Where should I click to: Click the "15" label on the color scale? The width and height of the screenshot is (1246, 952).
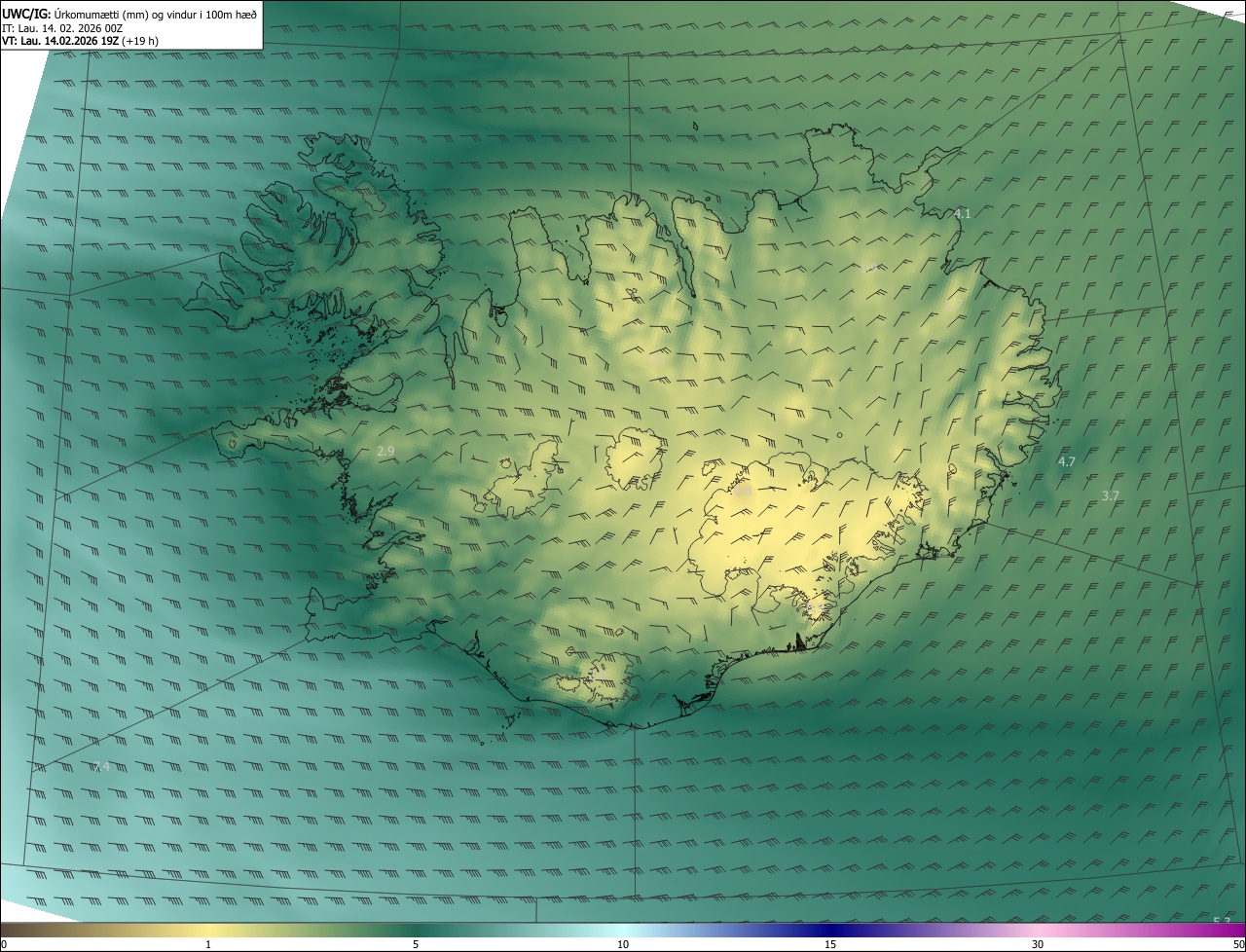[x=830, y=945]
